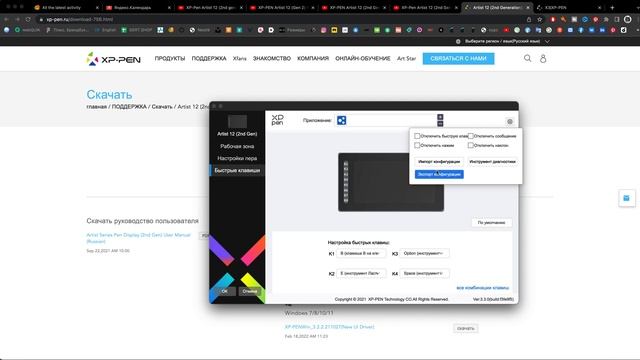Reload the page in the browser
Image resolution: width=640 pixels, height=360 pixels.
coord(28,19)
